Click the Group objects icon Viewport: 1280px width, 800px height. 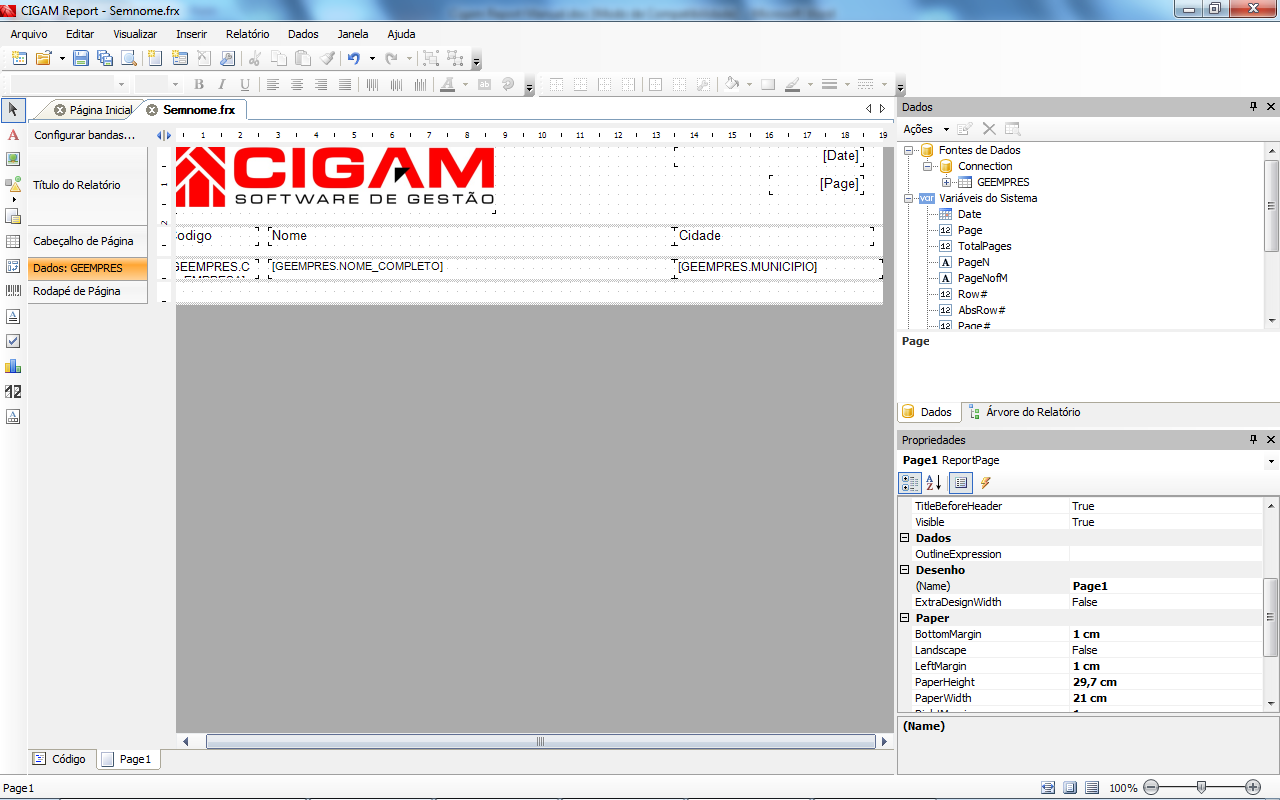point(430,58)
